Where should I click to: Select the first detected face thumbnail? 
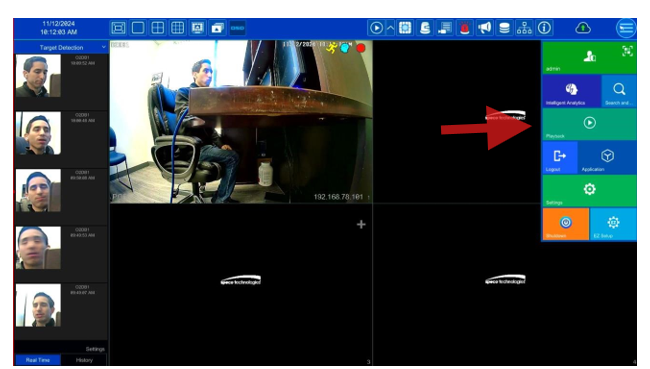tap(38, 76)
